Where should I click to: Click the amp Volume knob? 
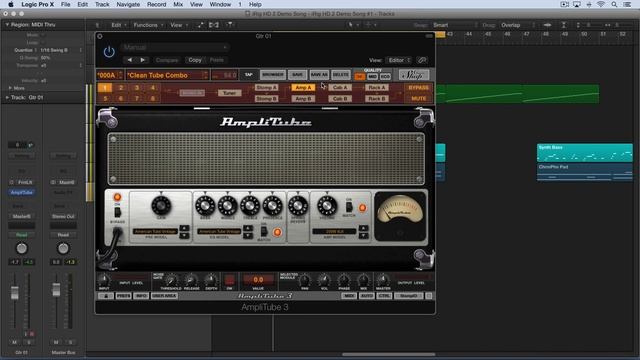(327, 206)
